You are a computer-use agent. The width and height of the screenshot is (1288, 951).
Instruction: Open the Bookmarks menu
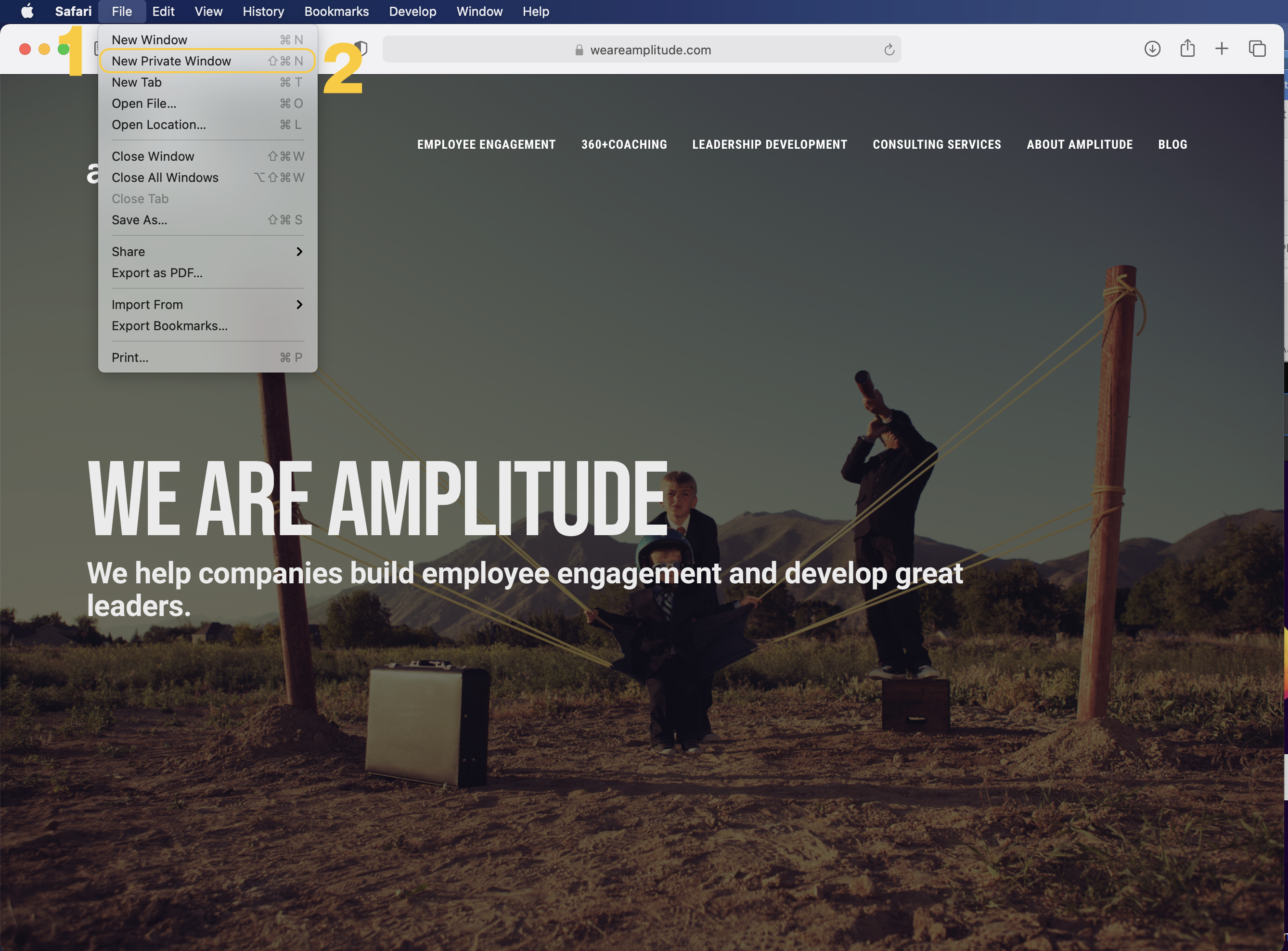tap(336, 12)
